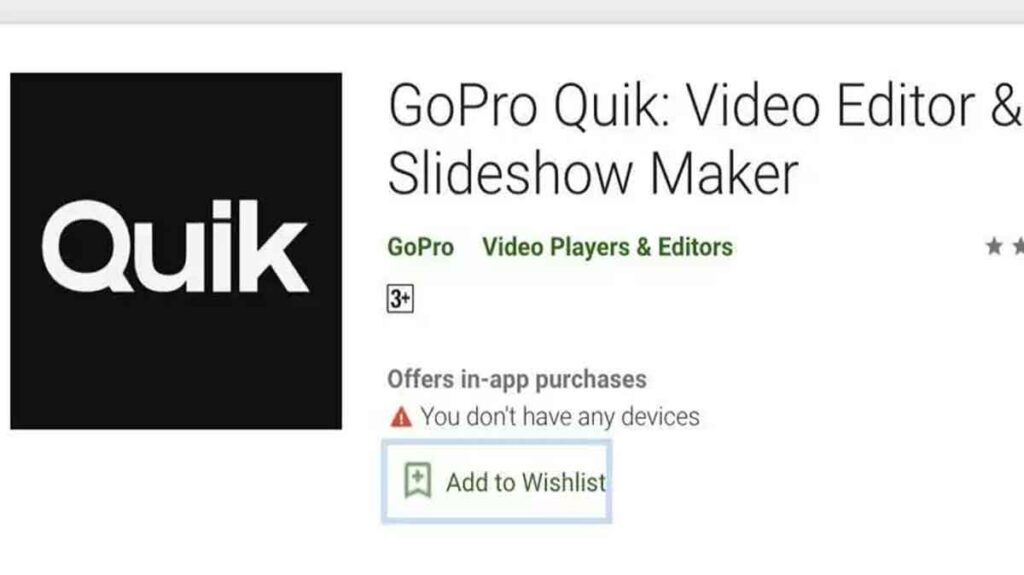Click the word "Editor" in app title
This screenshot has height=575, width=1024.
(x=905, y=105)
